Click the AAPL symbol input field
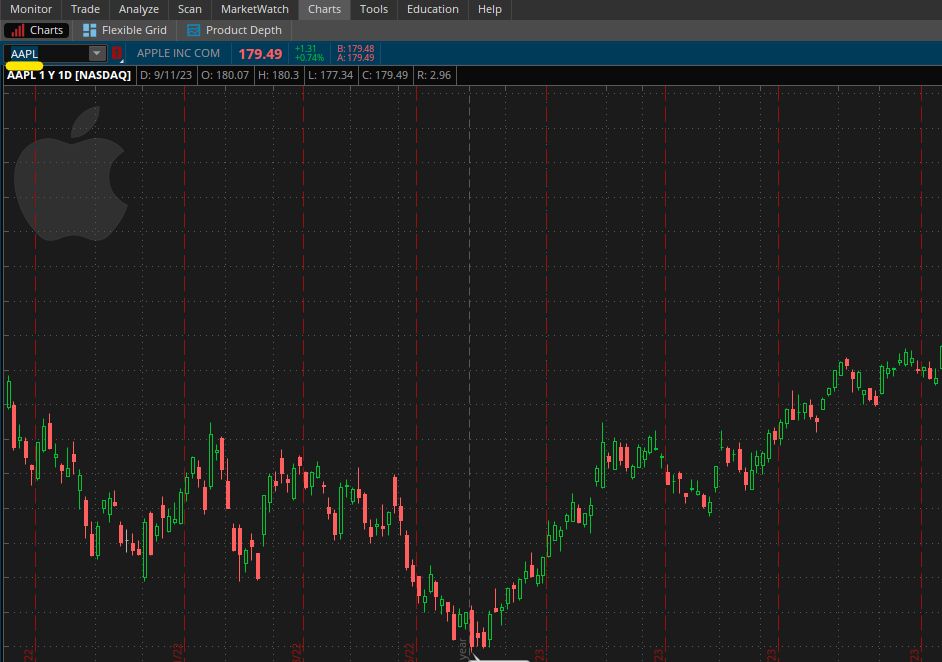The width and height of the screenshot is (942, 662). pos(47,53)
